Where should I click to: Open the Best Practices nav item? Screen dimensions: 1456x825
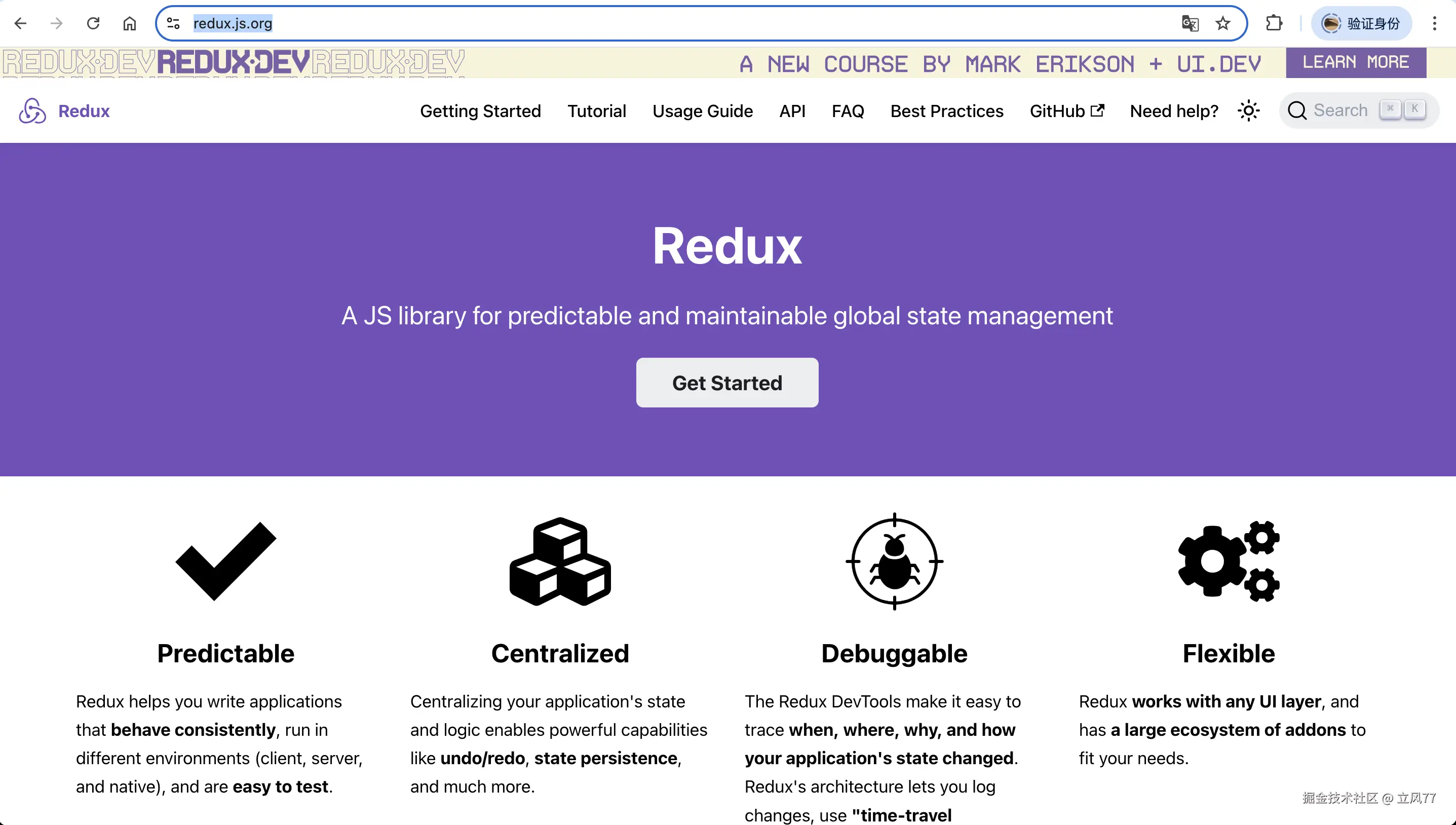point(947,111)
